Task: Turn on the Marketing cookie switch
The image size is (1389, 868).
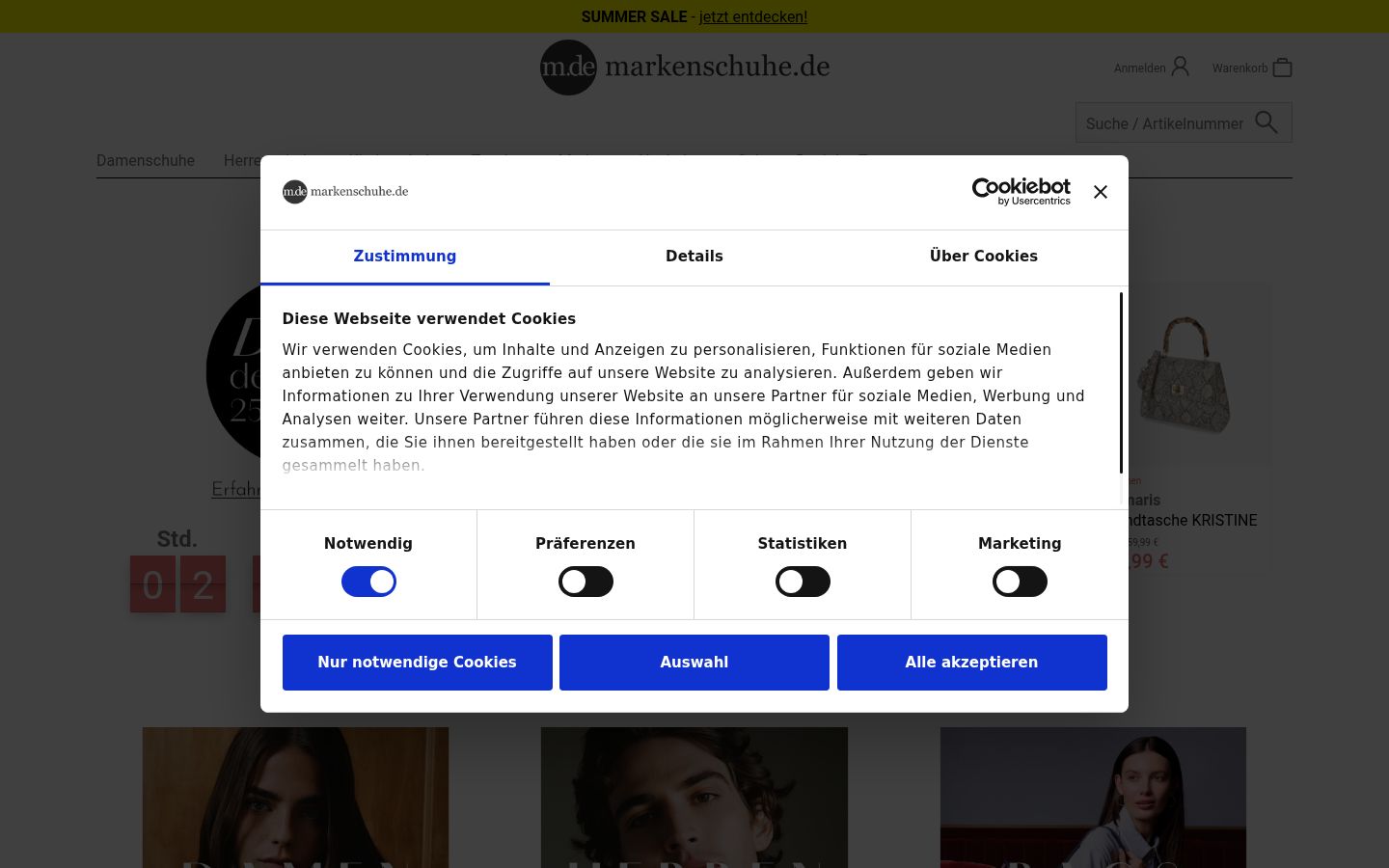Action: click(x=1020, y=582)
